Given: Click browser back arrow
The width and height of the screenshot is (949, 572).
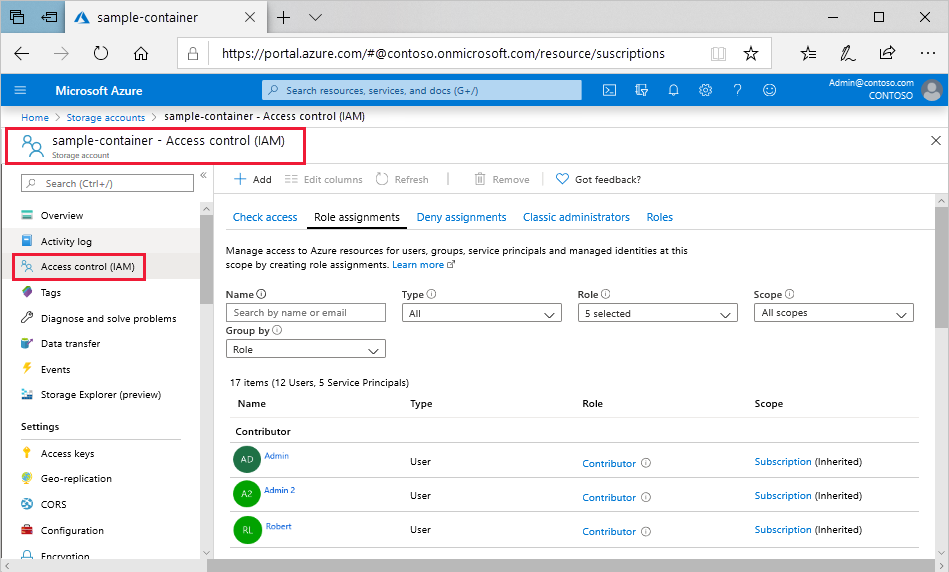Looking at the screenshot, I should click(x=22, y=53).
